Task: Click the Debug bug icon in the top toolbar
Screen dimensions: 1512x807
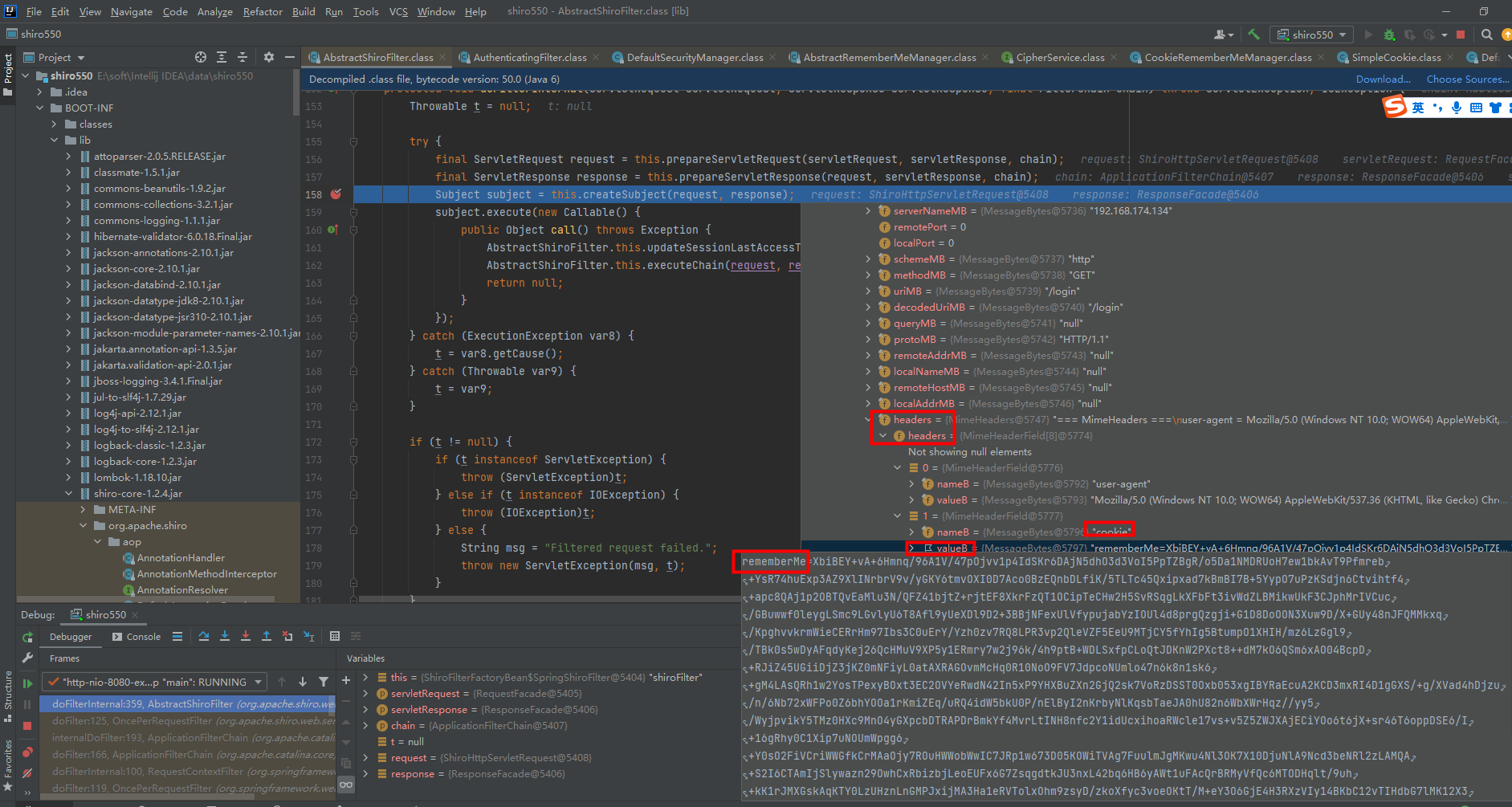Action: coord(1389,35)
